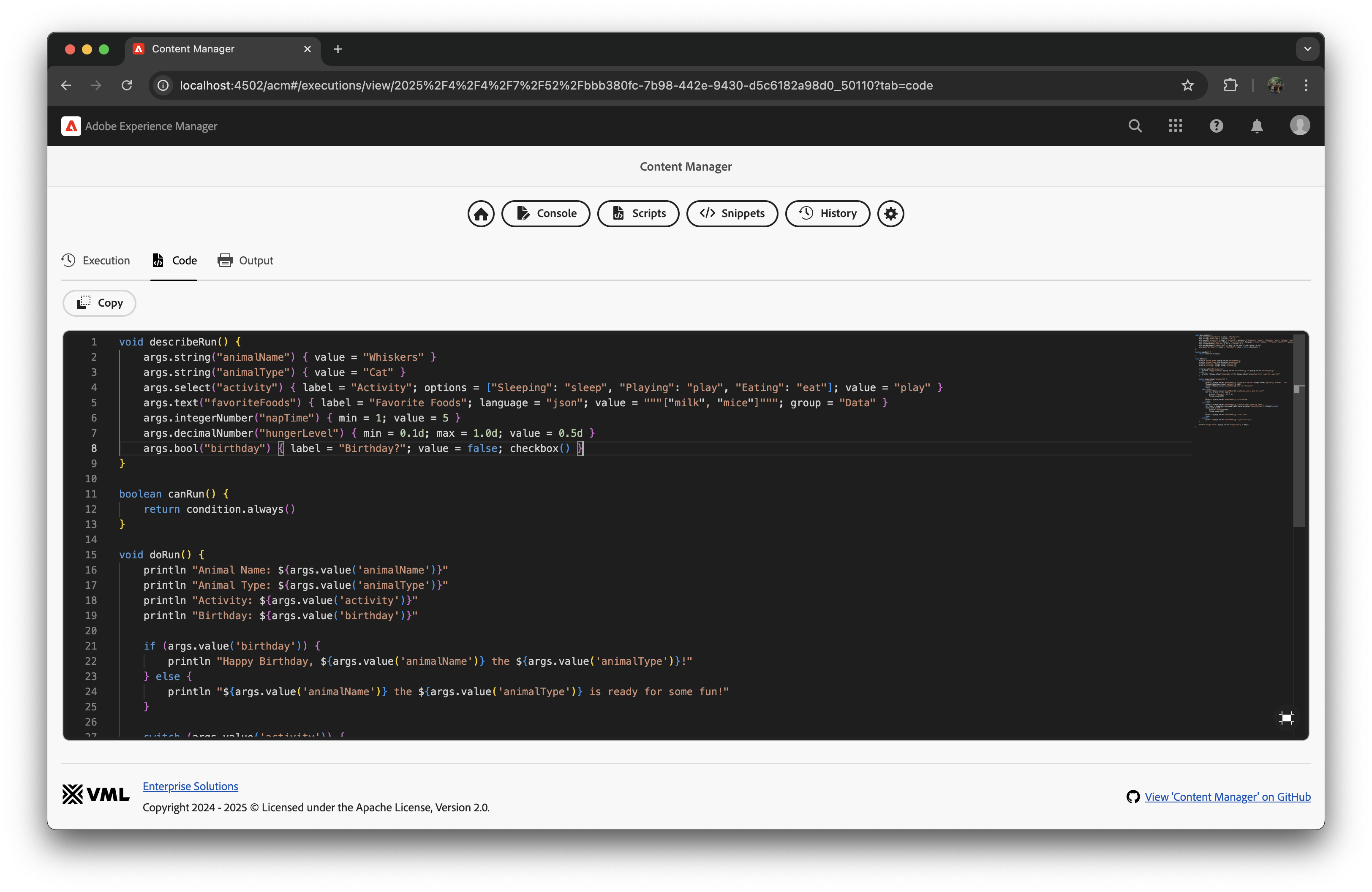1372x892 pixels.
Task: Open AEM notifications bell
Action: (1257, 125)
